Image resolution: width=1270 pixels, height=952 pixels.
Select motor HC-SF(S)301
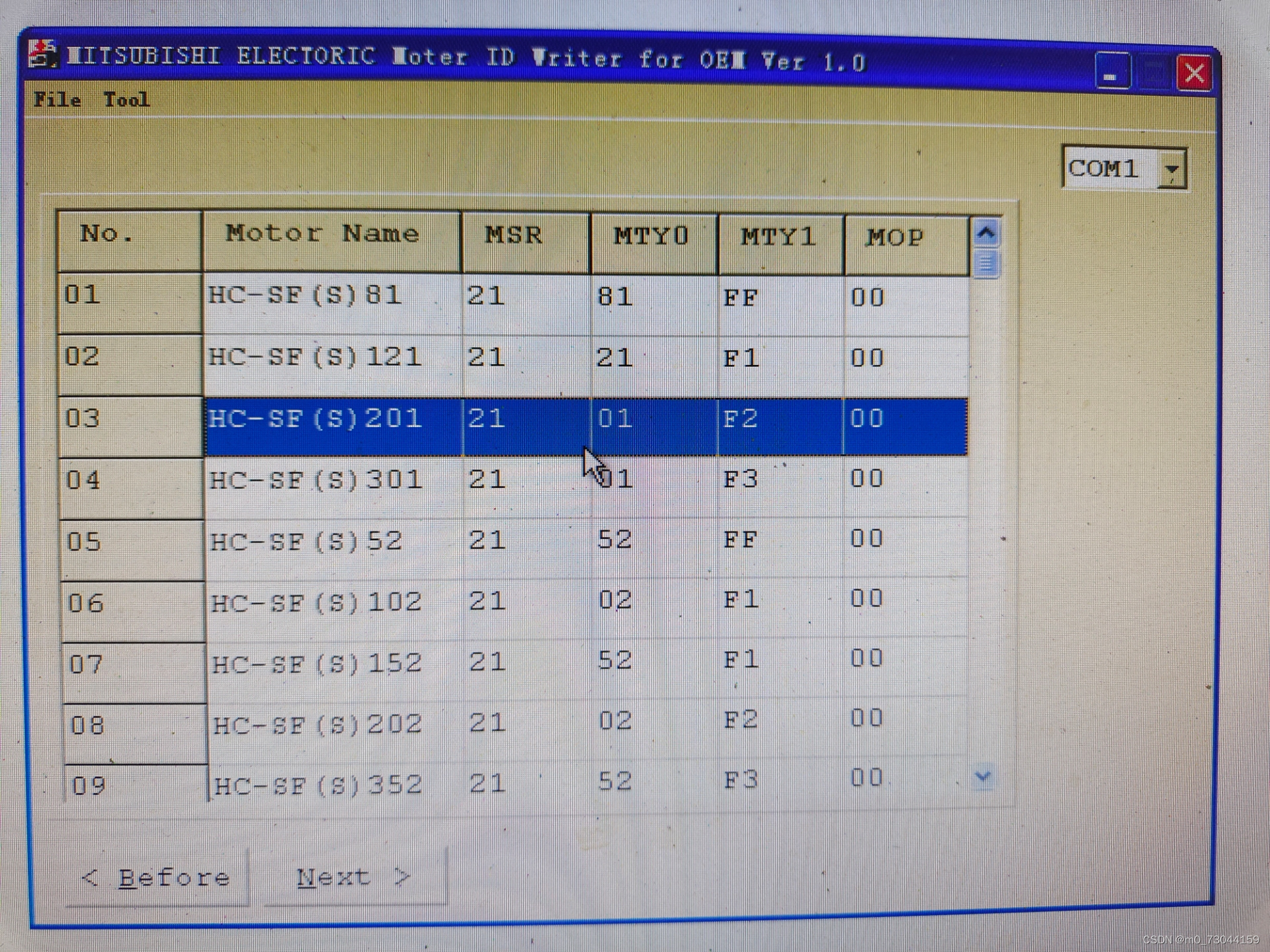334,487
